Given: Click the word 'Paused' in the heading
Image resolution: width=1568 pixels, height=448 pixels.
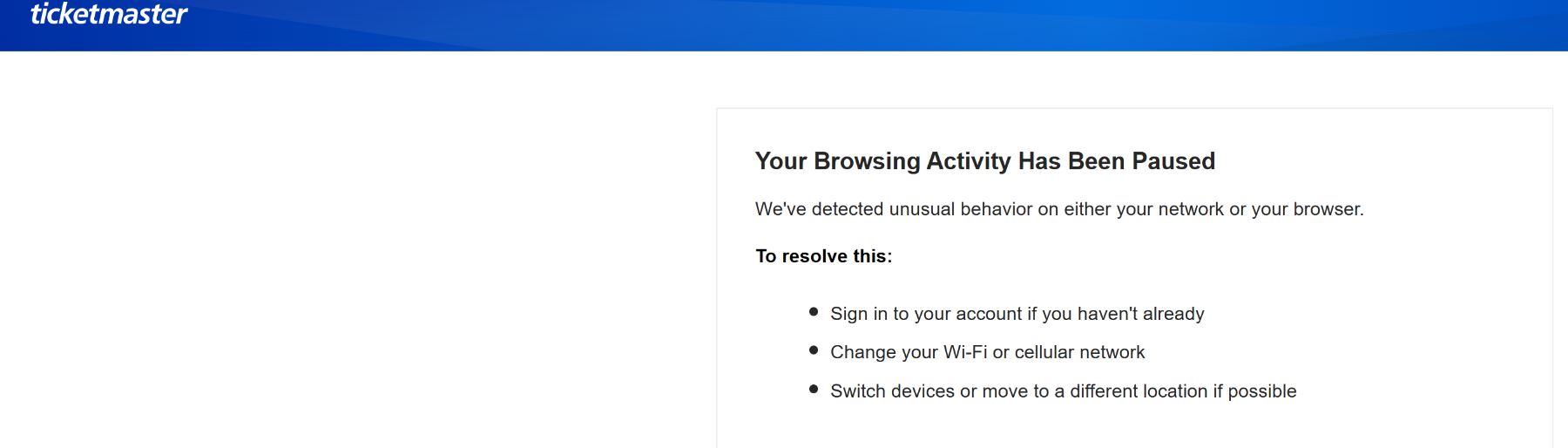Looking at the screenshot, I should 1173,161.
